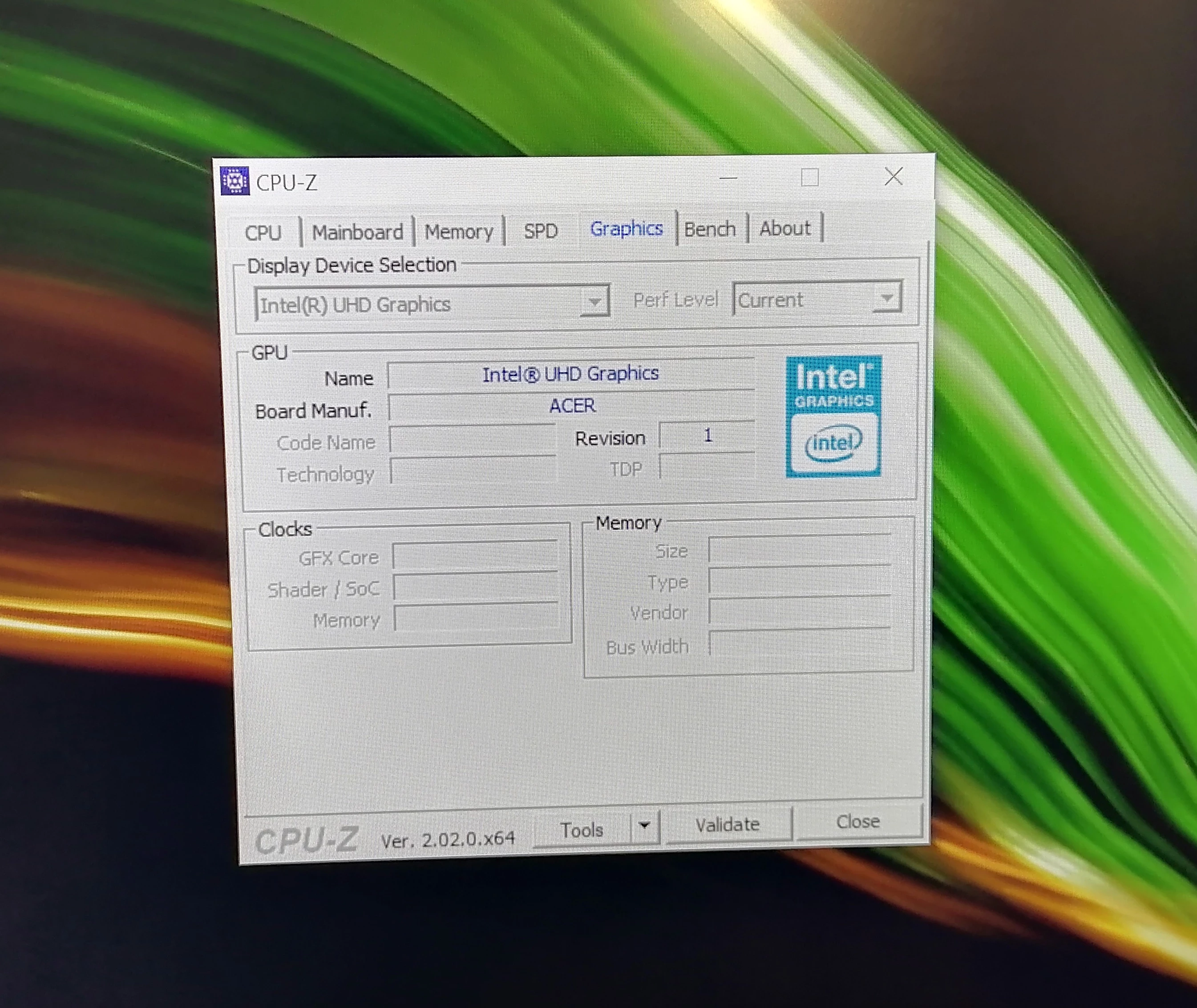Close CPU-Z with the X button

894,176
